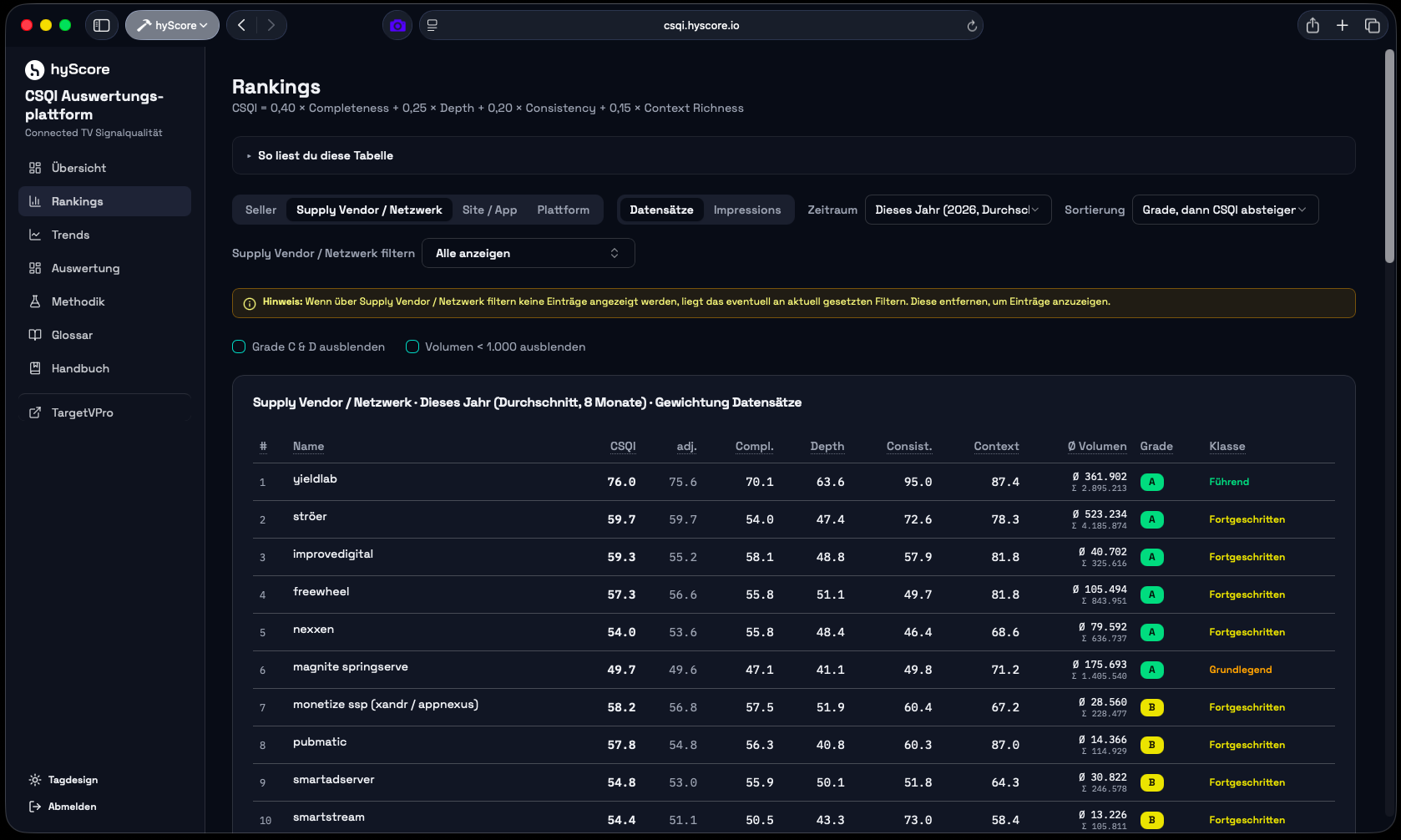This screenshot has height=840, width=1401.
Task: Switch to the Seller tab
Action: (260, 210)
